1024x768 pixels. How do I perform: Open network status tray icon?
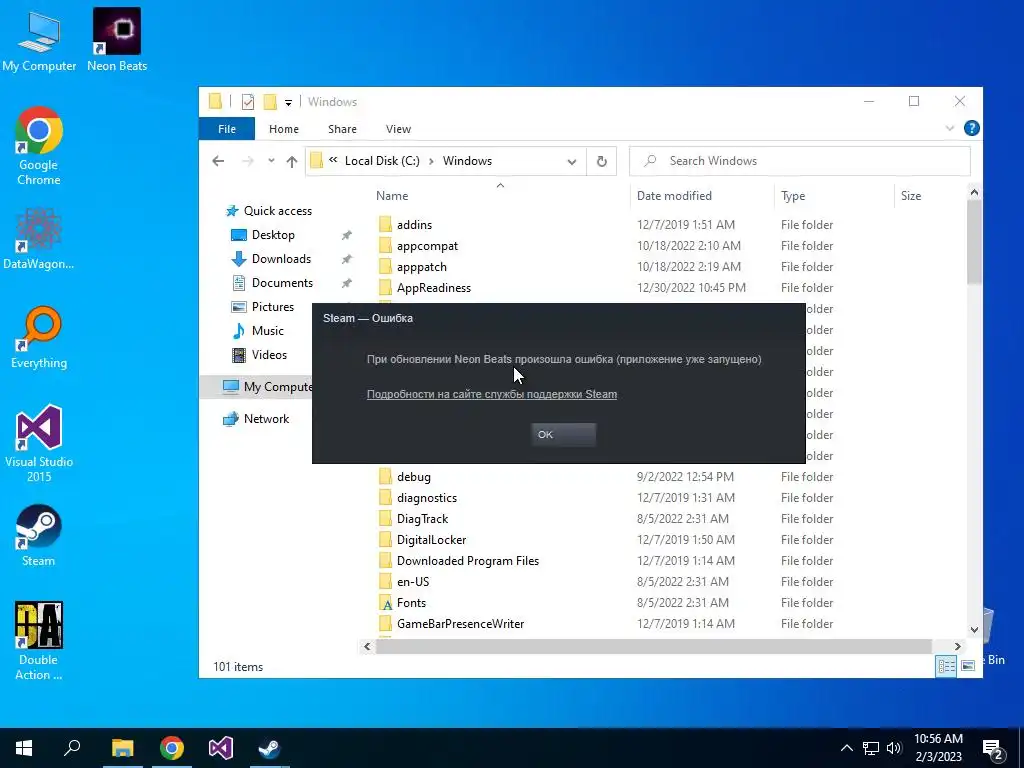871,748
